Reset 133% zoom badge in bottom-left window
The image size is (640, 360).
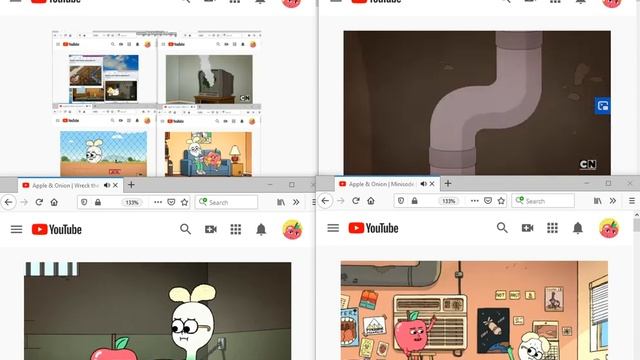[132, 202]
